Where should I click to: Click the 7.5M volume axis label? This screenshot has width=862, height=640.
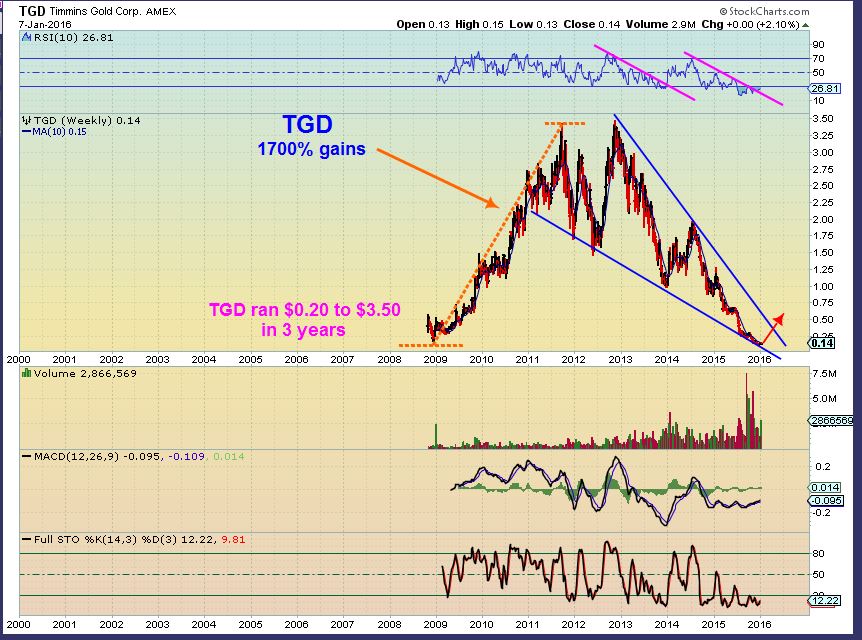coord(824,374)
